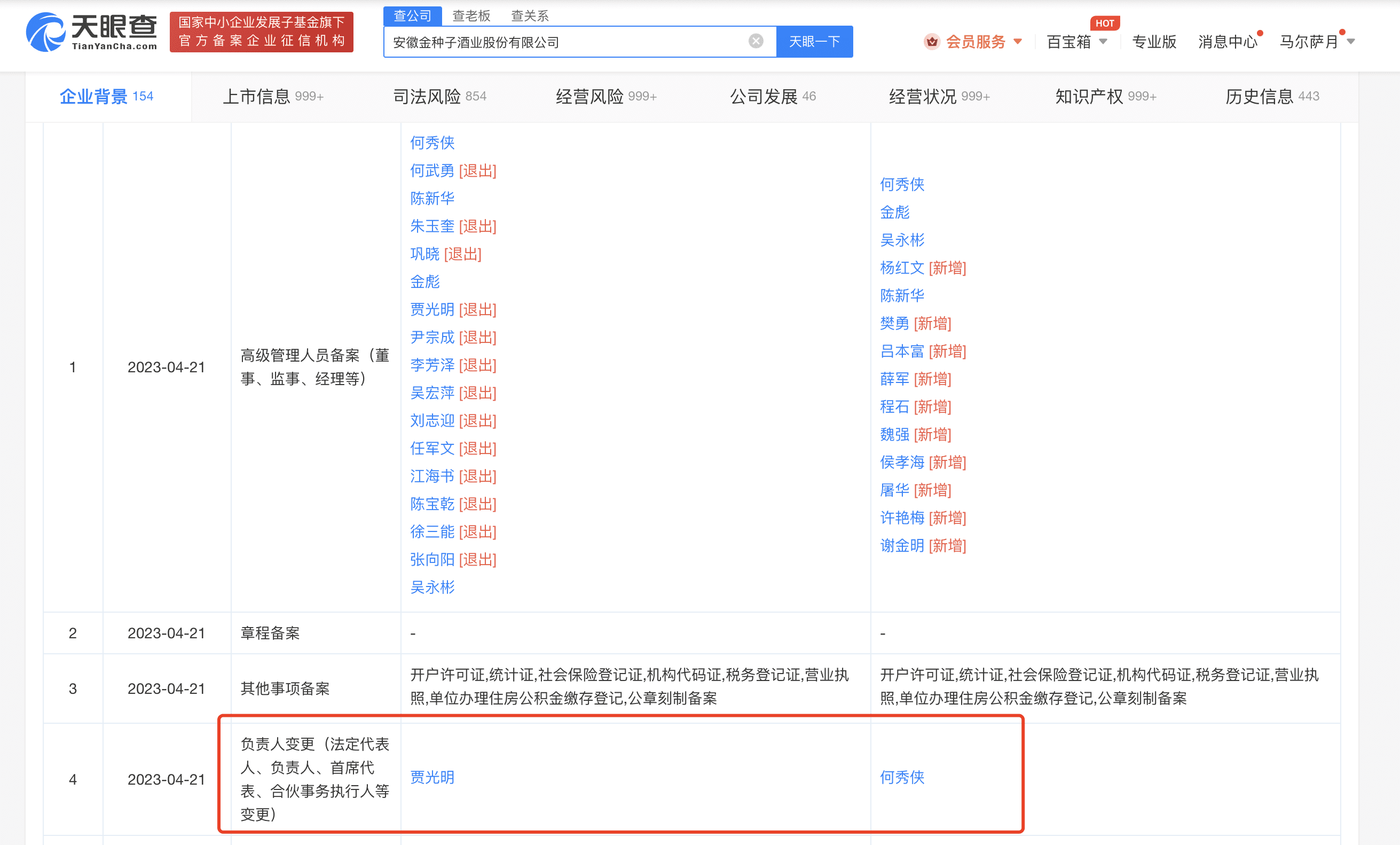Screen dimensions: 1400x845
Task: Select the 上市信息 tab
Action: pos(273,96)
